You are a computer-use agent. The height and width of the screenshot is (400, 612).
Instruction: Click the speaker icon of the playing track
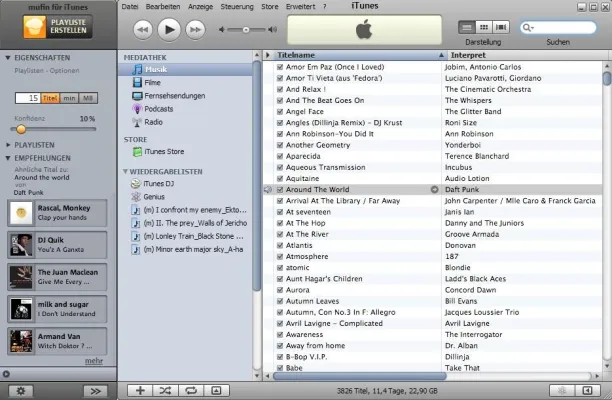click(268, 190)
